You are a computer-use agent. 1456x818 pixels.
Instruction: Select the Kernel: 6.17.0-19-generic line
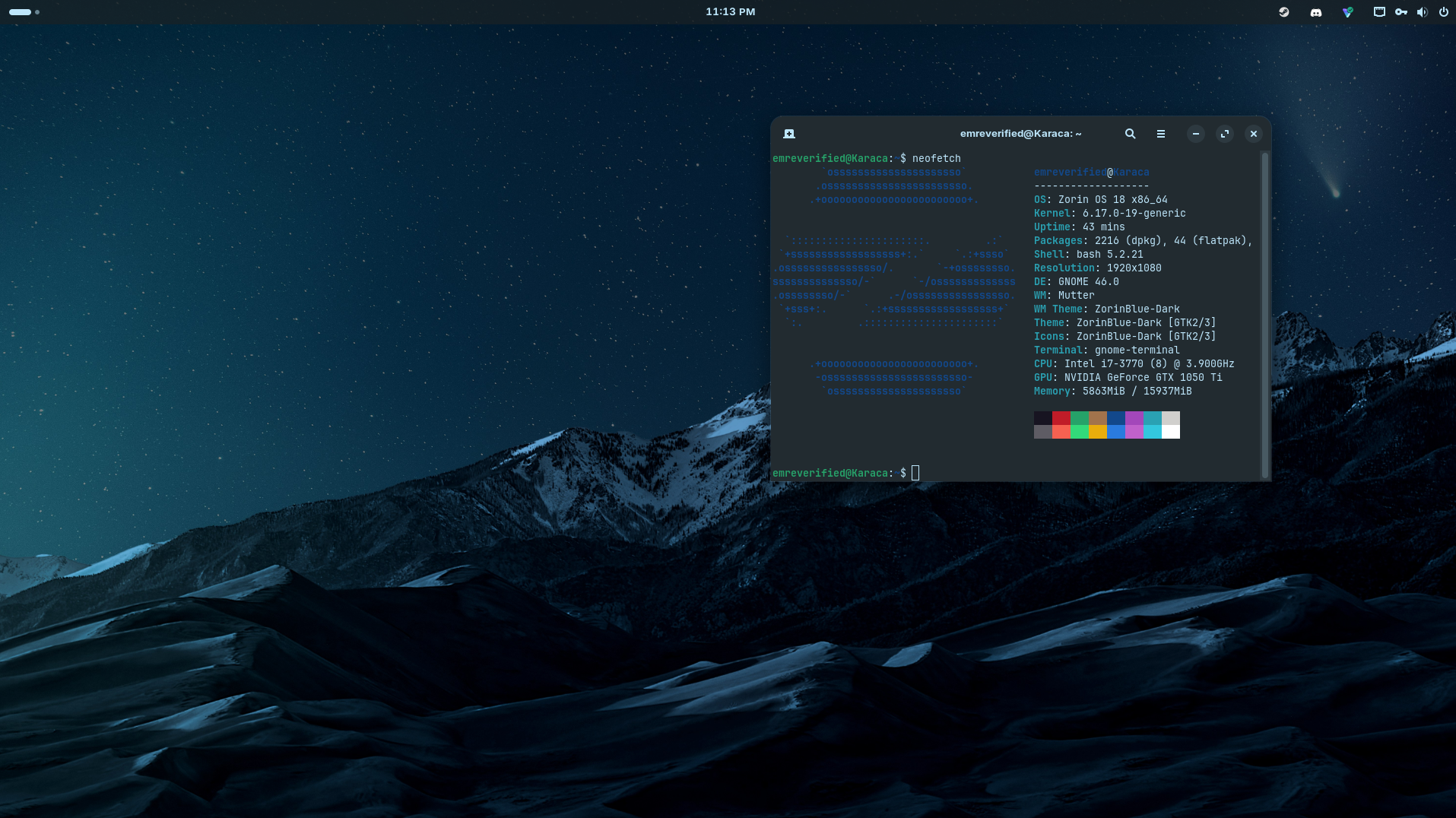tap(1110, 214)
